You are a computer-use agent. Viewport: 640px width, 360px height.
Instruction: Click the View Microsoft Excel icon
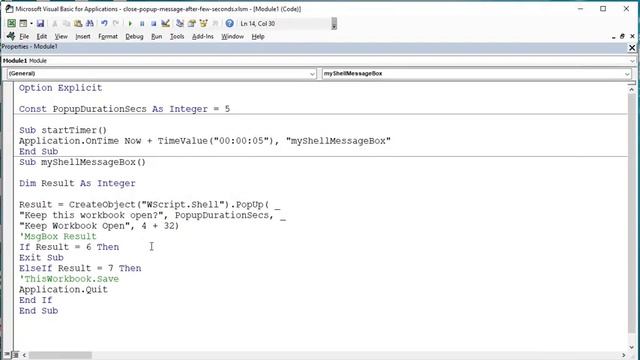pyautogui.click(x=11, y=24)
